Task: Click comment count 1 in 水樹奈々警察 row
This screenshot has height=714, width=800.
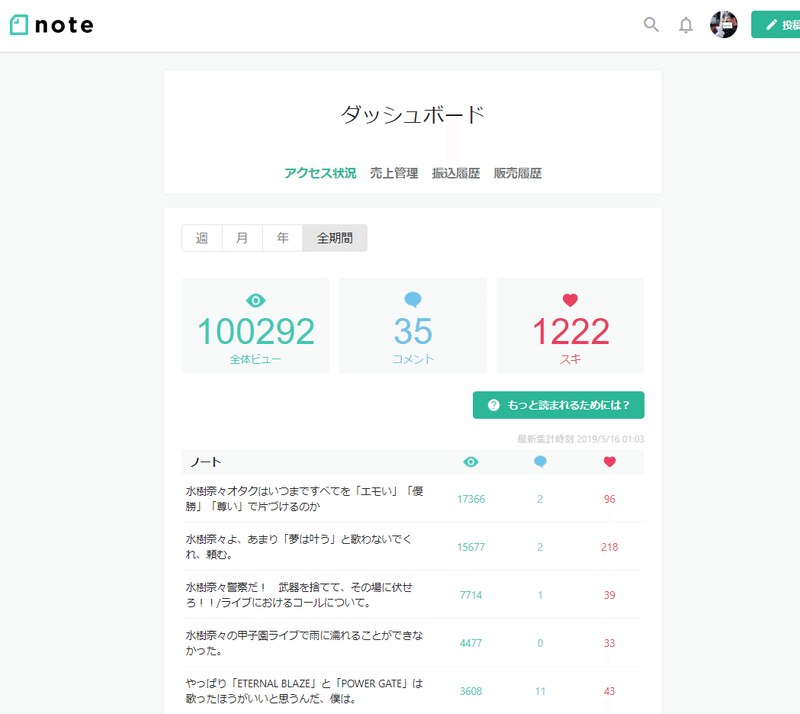Action: [x=540, y=595]
